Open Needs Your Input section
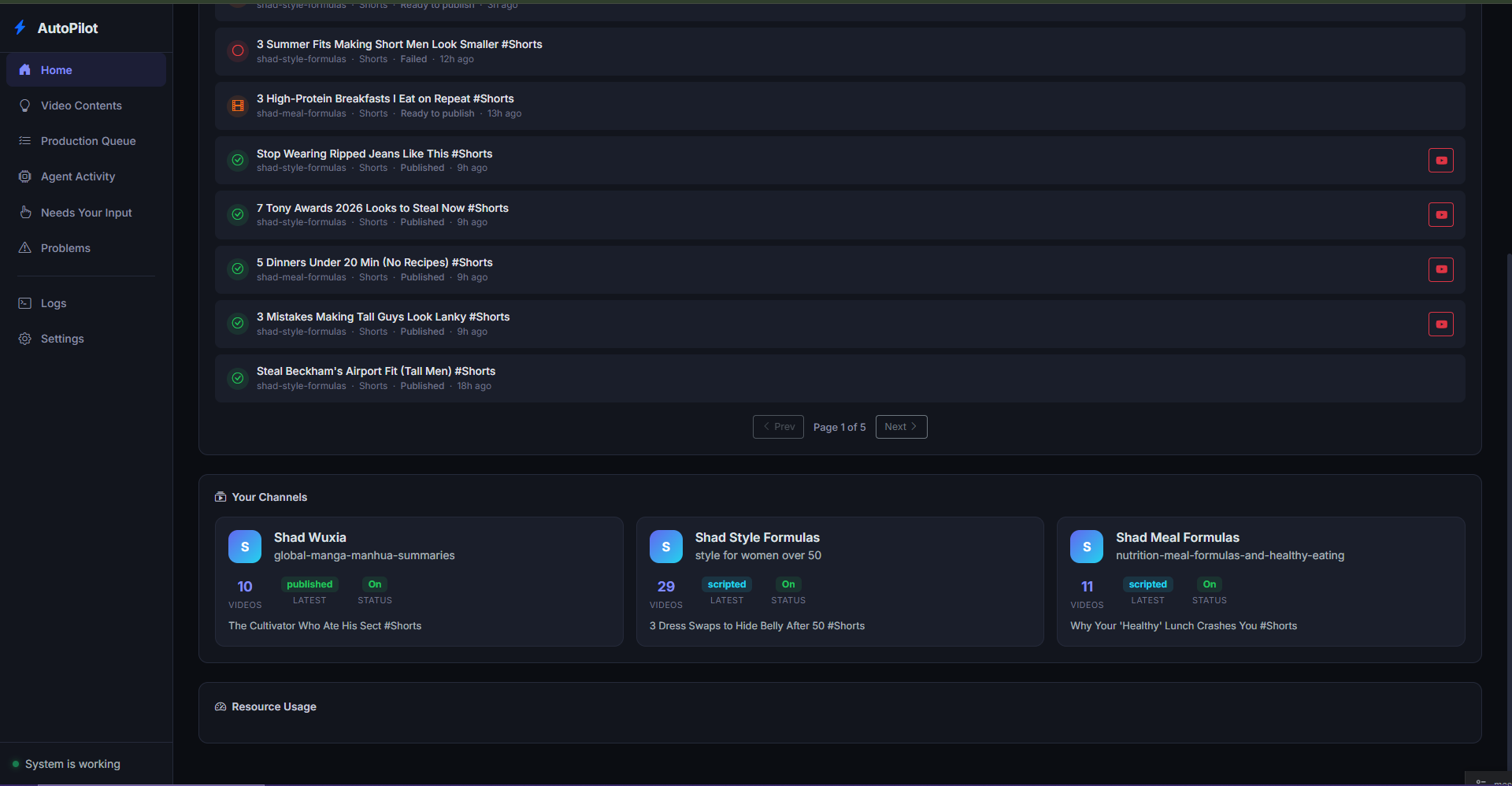The image size is (1512, 786). pyautogui.click(x=86, y=213)
